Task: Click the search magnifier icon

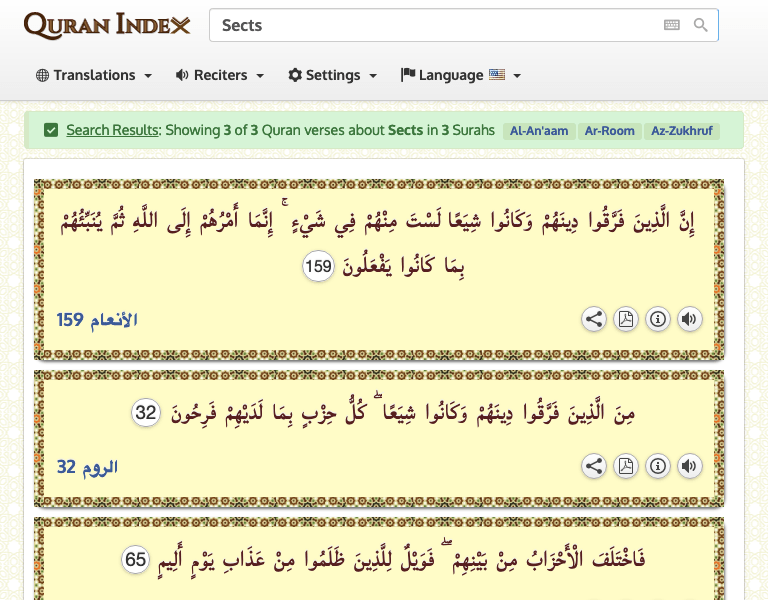Action: [701, 26]
